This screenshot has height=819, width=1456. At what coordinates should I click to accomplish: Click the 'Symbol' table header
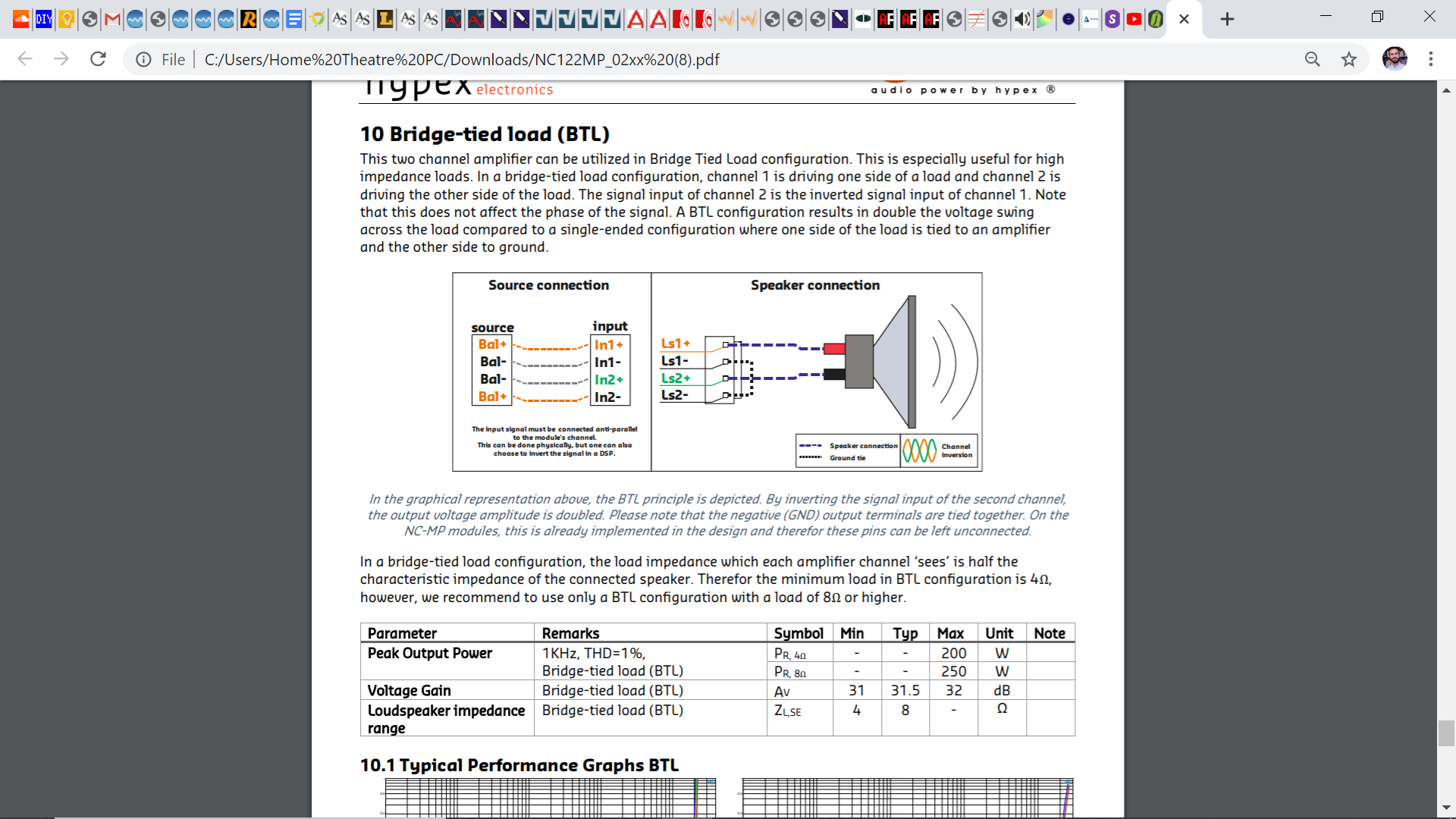(x=799, y=633)
